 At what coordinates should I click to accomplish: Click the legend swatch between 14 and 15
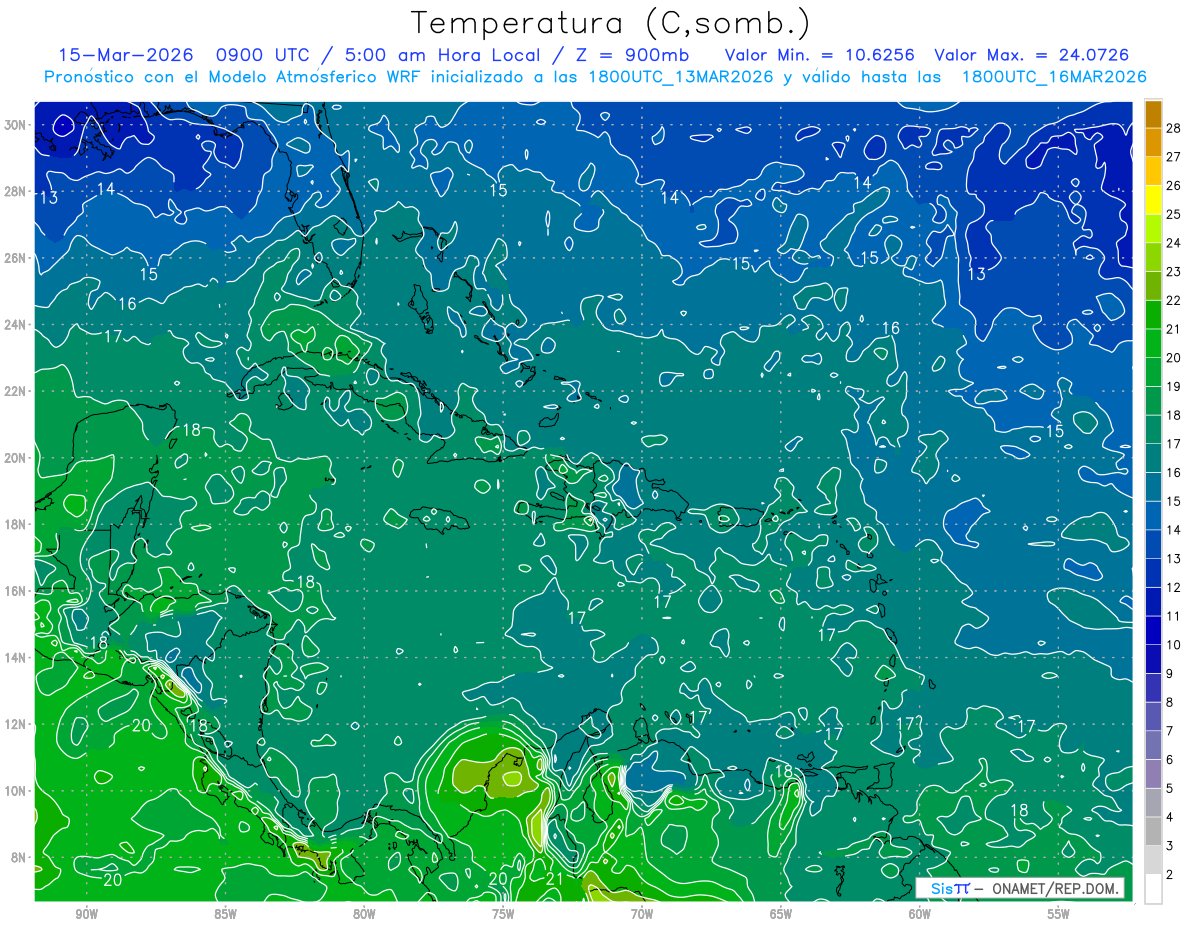pyautogui.click(x=1153, y=516)
